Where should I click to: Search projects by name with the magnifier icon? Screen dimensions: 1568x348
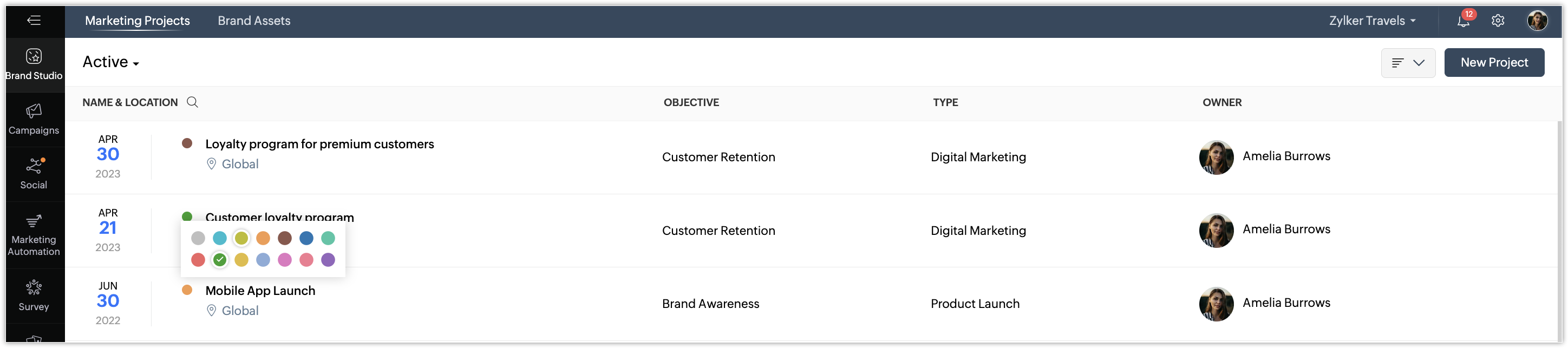[x=192, y=102]
